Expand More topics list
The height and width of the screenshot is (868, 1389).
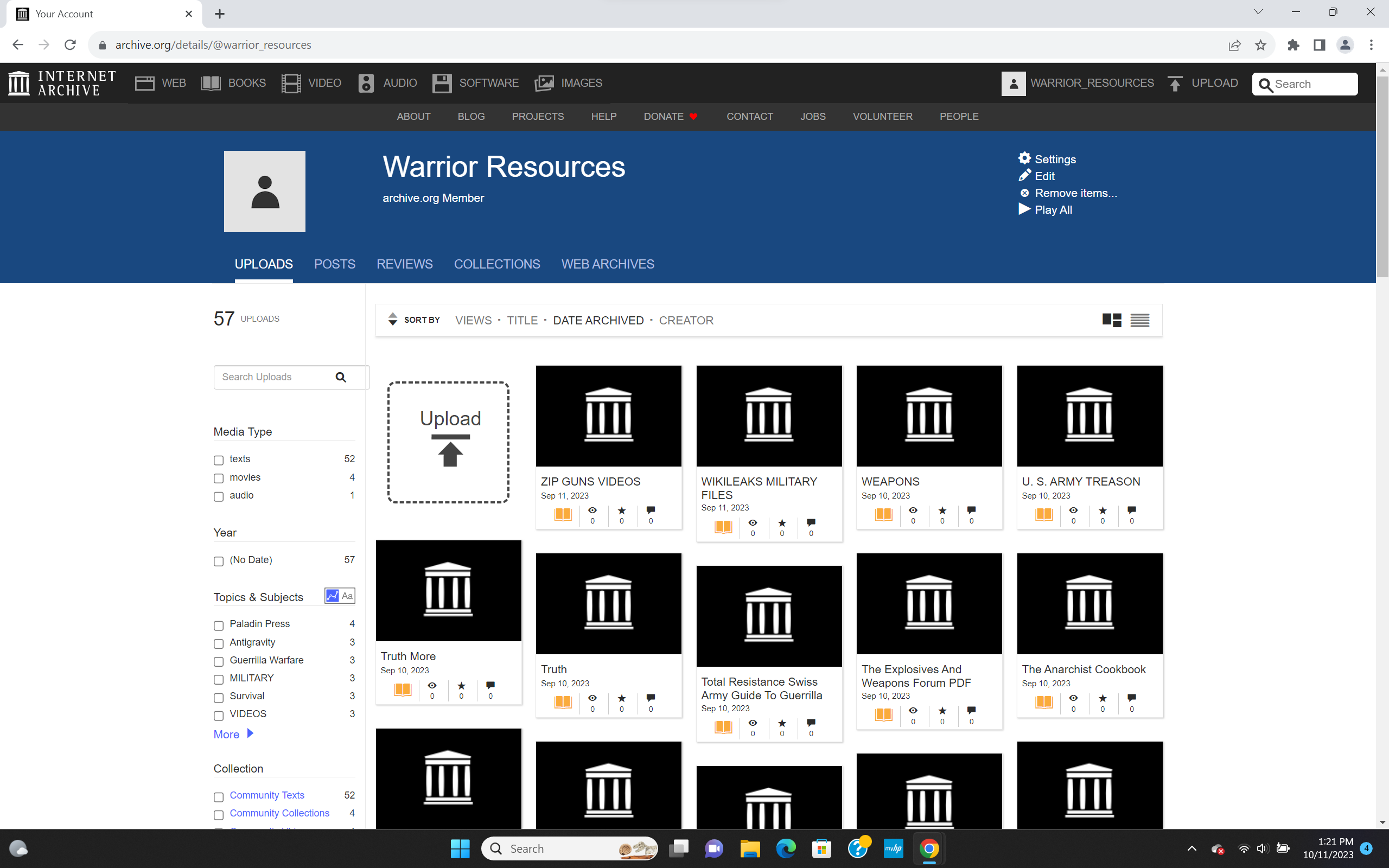(x=233, y=734)
